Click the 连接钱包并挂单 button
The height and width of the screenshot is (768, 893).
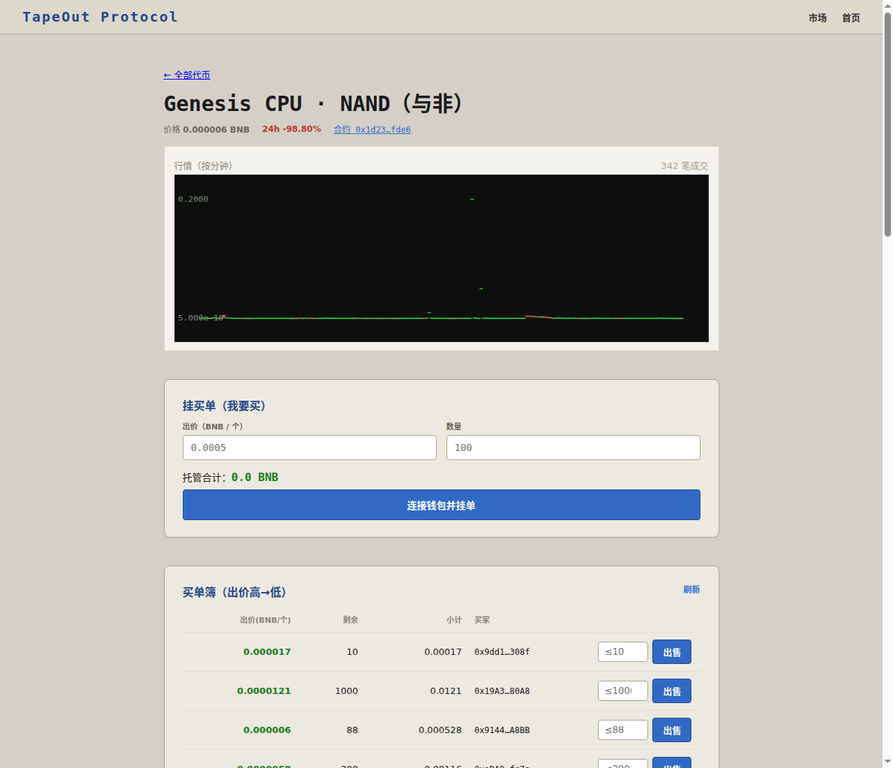(441, 505)
